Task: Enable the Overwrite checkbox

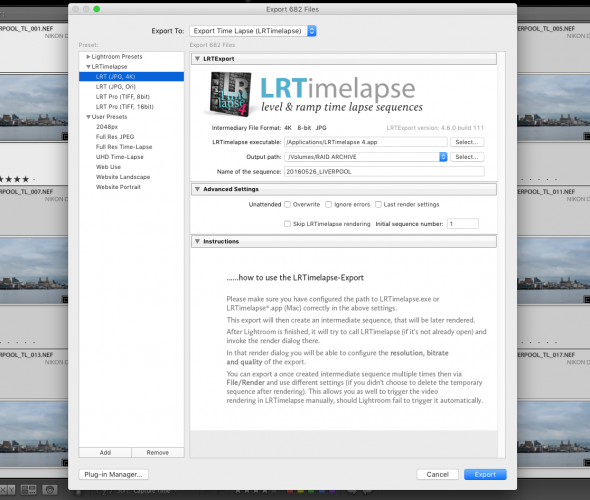Action: coord(287,204)
